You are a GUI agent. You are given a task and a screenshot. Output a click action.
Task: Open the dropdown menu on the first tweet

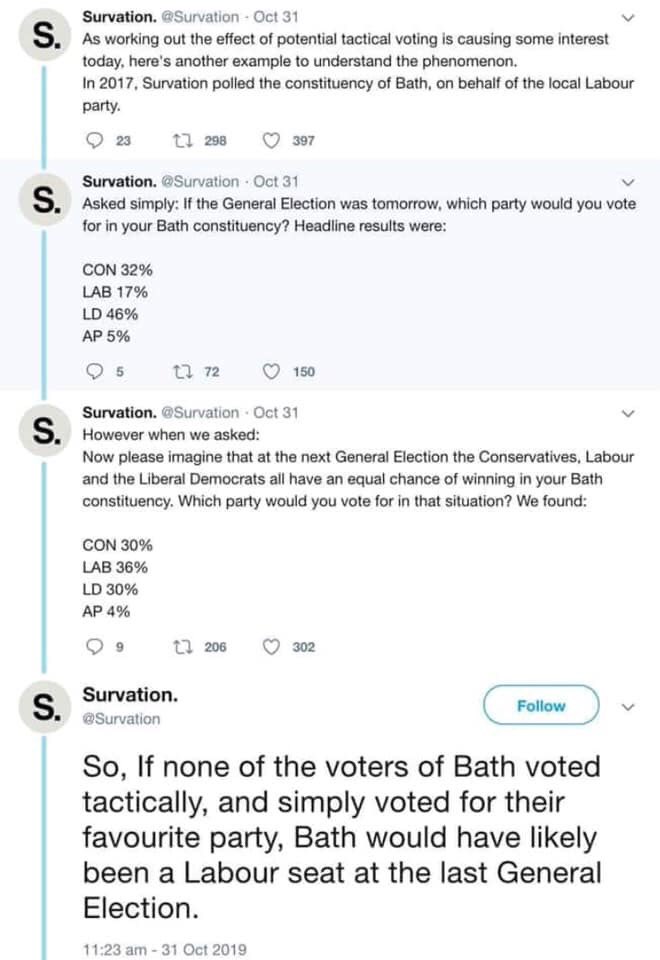pos(629,16)
